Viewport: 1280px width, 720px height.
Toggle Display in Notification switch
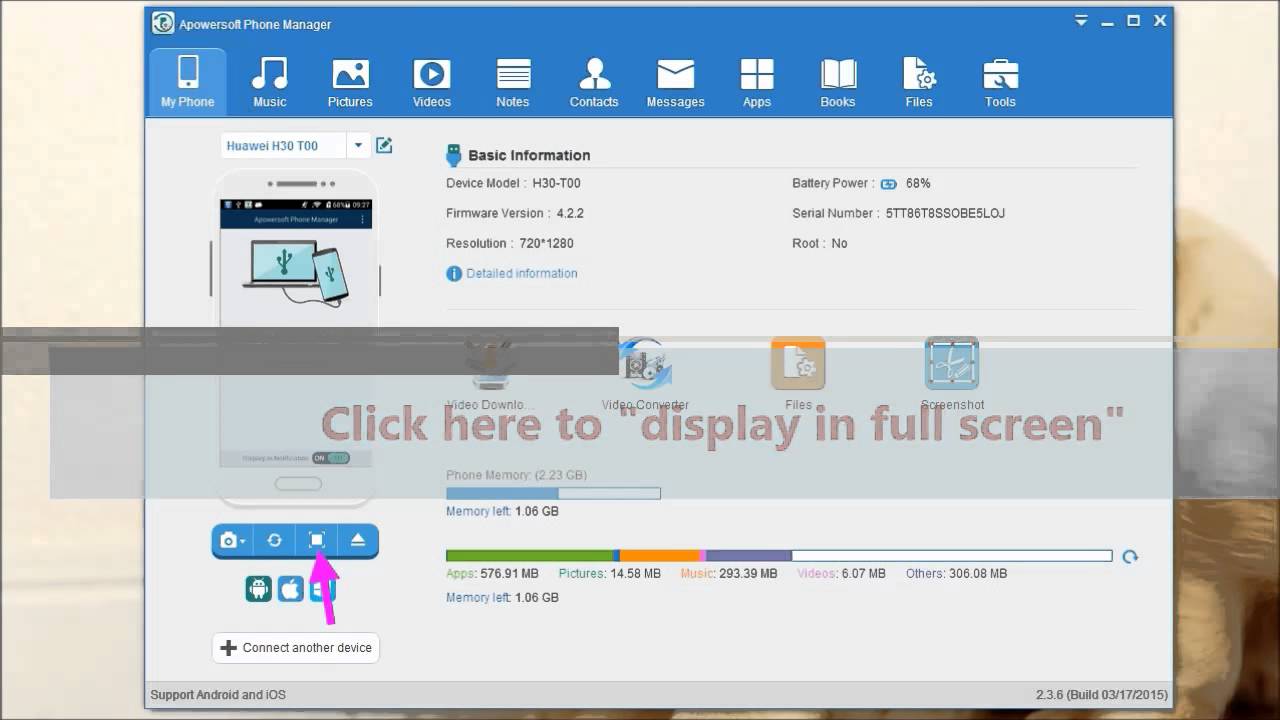pyautogui.click(x=331, y=458)
